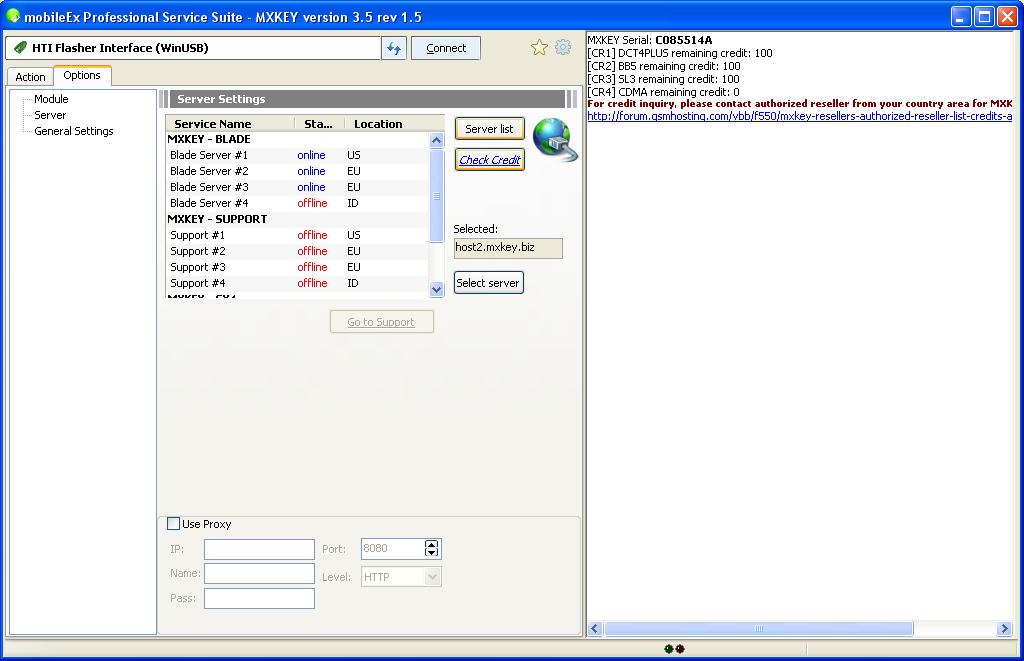Screen dimensions: 1024x661
Task: Click the log panel horizontal scrollbar thumb
Action: (x=758, y=629)
